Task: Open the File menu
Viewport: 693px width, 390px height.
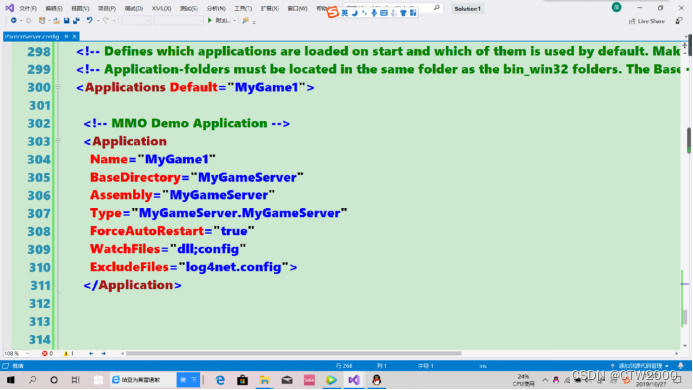Action: point(28,8)
